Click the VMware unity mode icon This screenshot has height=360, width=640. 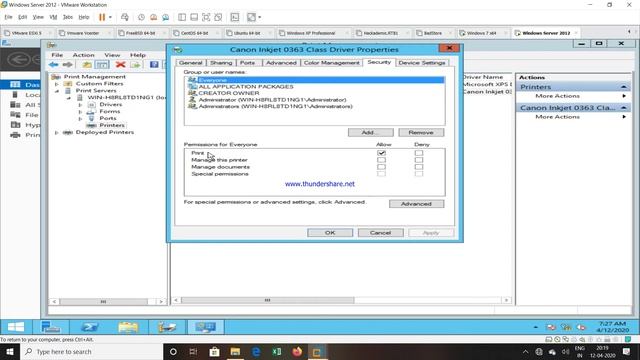218,17
